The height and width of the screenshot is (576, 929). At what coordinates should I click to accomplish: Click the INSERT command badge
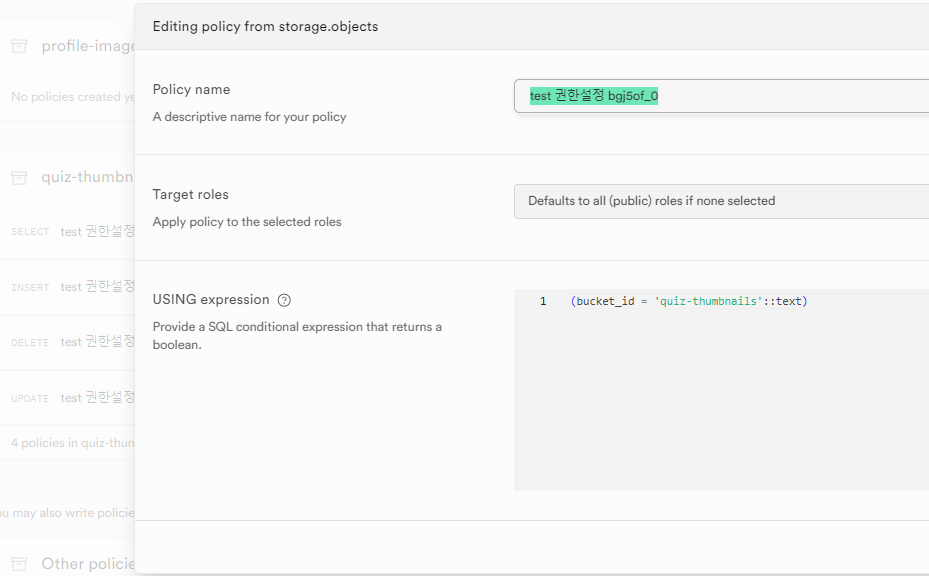coord(30,287)
